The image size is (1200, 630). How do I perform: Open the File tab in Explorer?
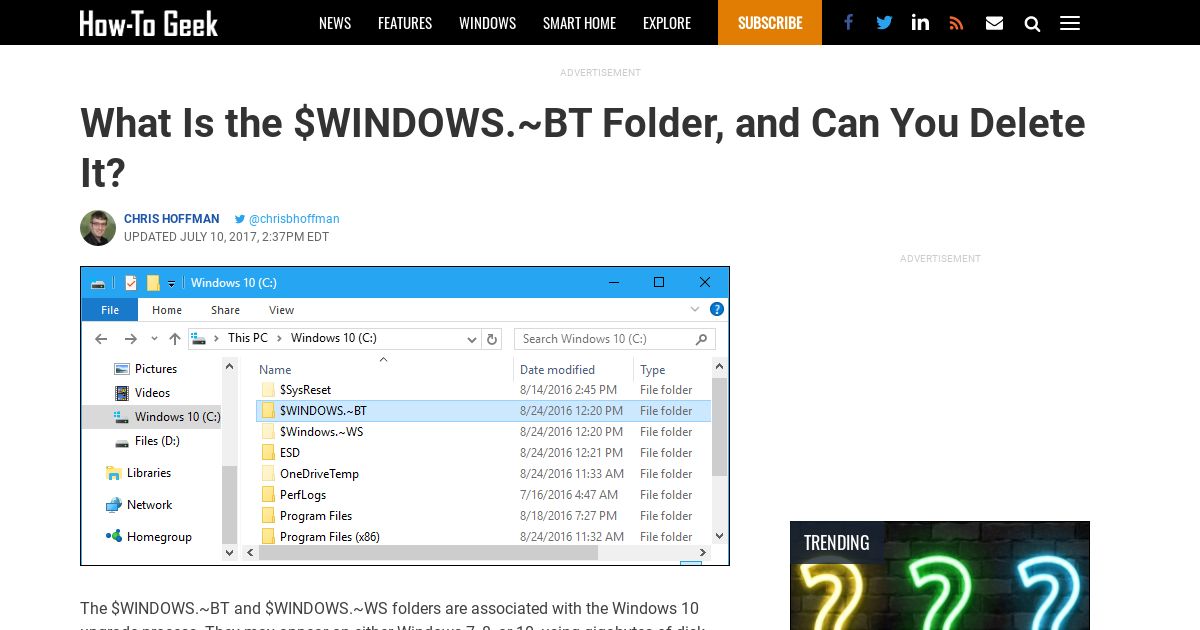coord(110,310)
